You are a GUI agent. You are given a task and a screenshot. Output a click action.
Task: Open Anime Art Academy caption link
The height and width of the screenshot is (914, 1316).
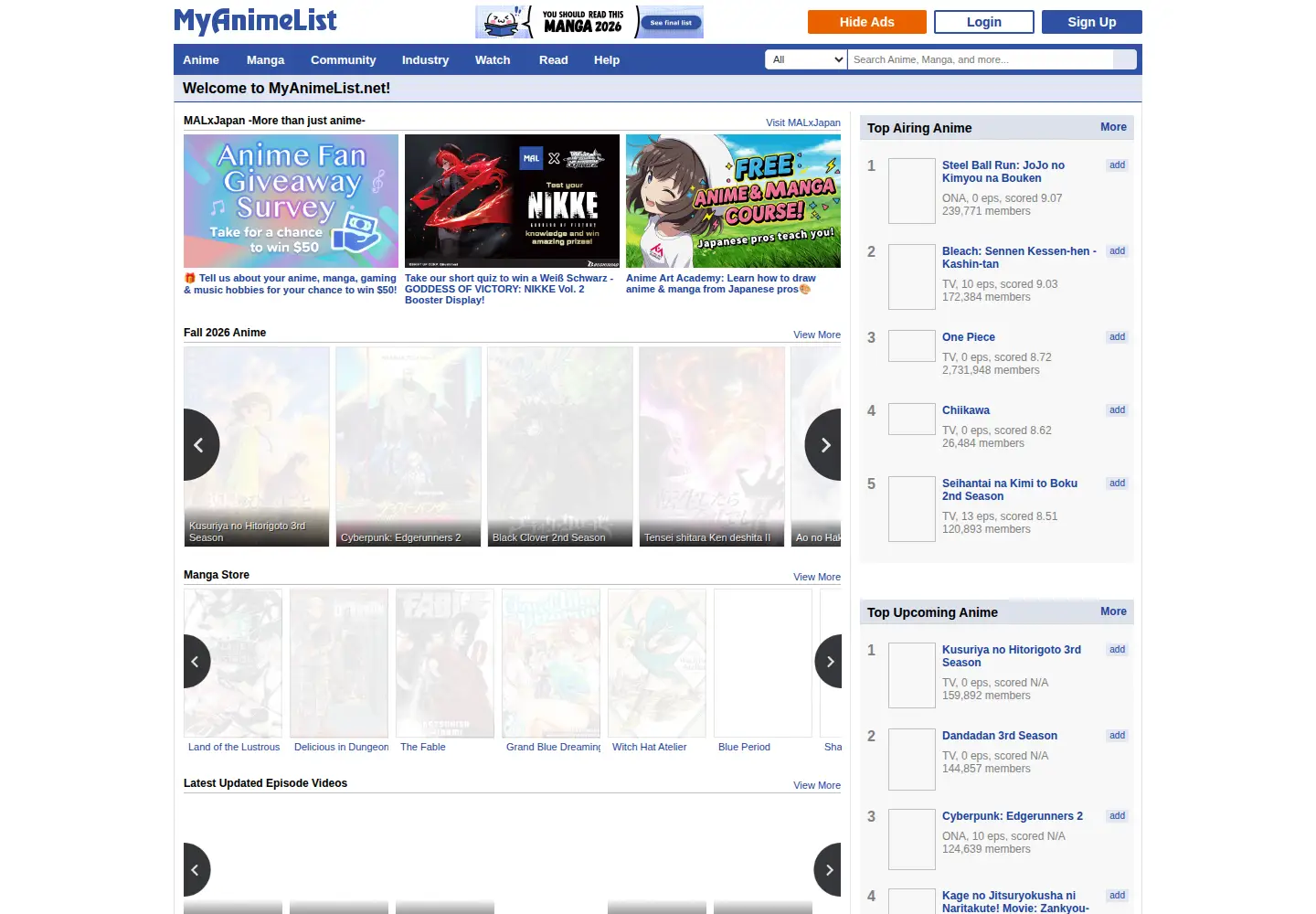(721, 283)
